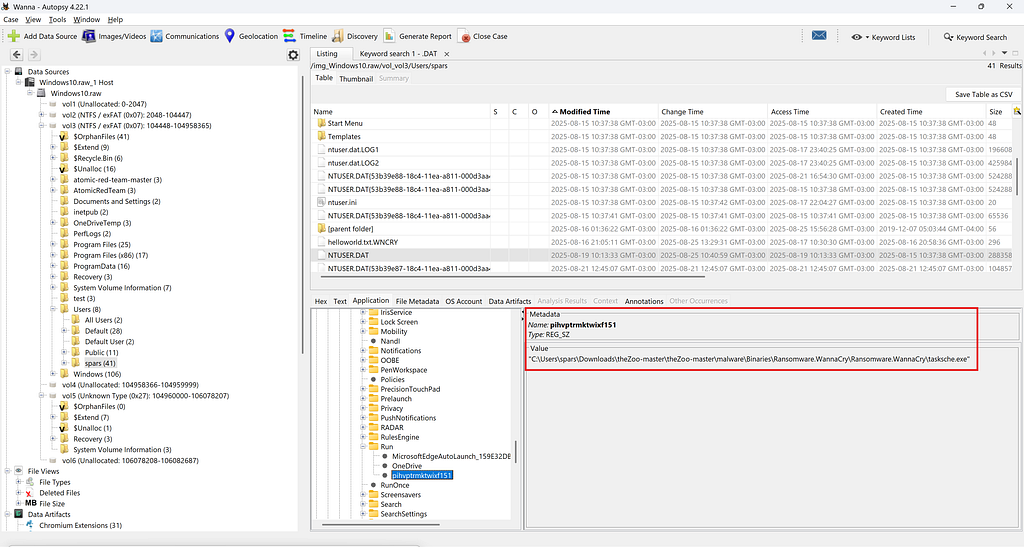Click the score column star icon
1024x547 pixels.
pos(1017,112)
